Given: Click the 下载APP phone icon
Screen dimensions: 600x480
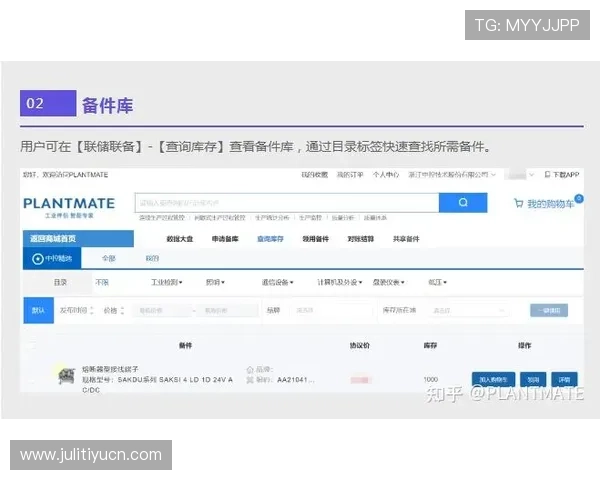Looking at the screenshot, I should [547, 175].
